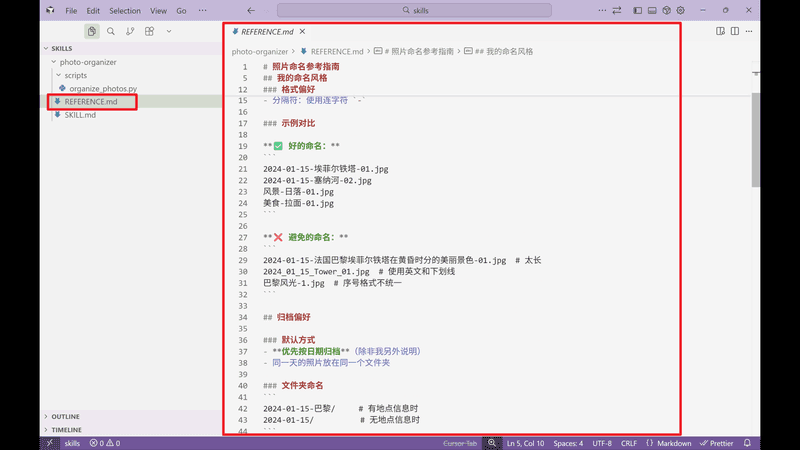Open the Source Control view icon
800x450 pixels.
click(x=130, y=31)
